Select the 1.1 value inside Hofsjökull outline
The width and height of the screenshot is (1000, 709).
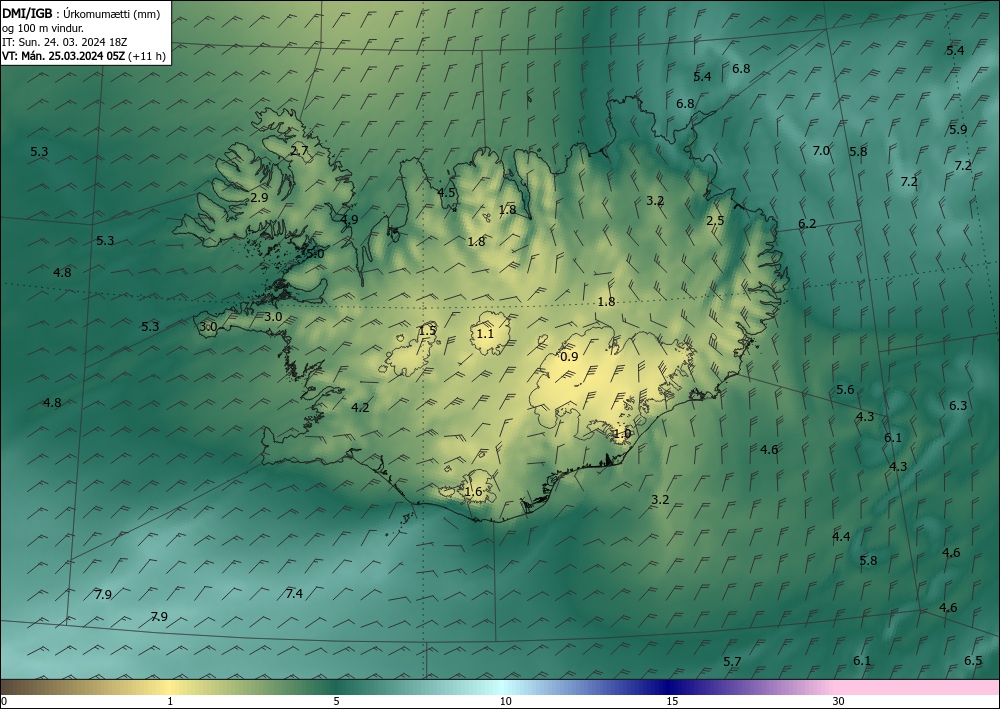(x=485, y=333)
